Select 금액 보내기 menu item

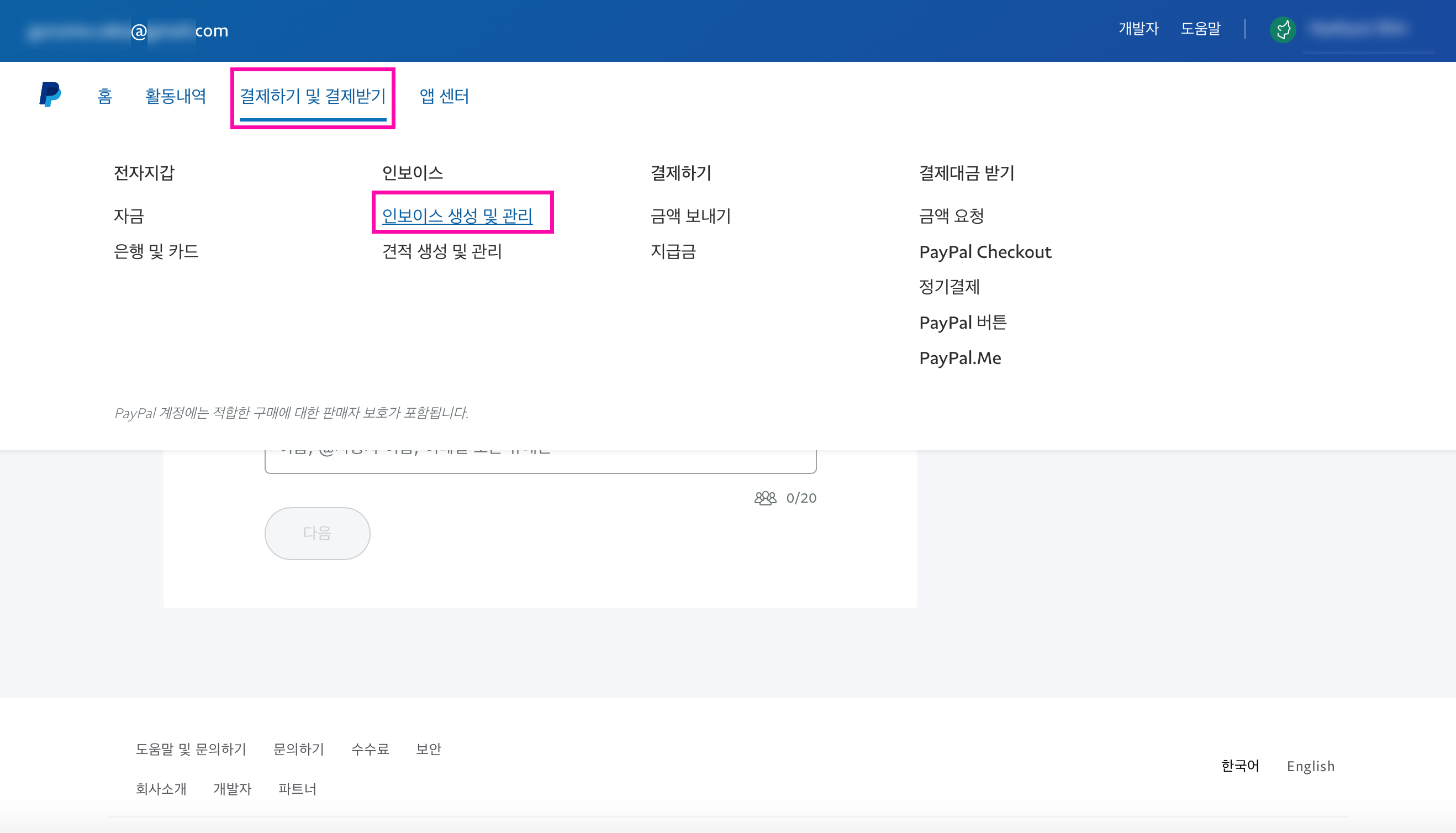[690, 215]
